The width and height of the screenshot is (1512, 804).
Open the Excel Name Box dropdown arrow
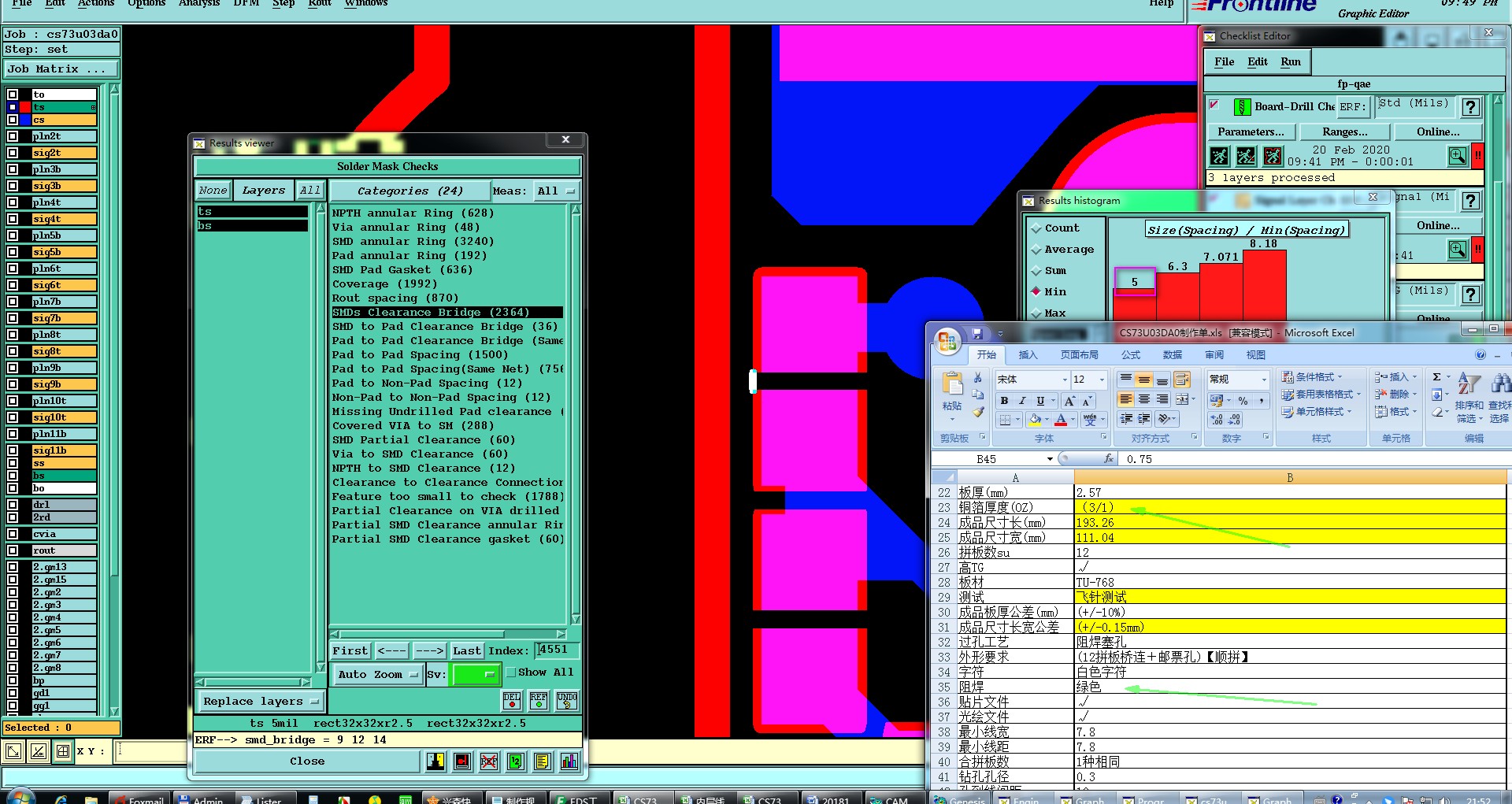1050,459
